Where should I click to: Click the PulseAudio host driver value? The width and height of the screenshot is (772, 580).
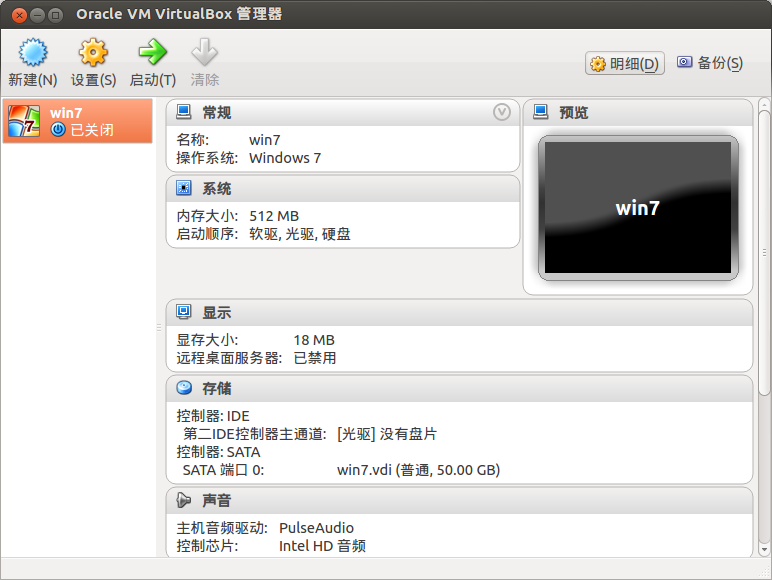click(x=316, y=528)
